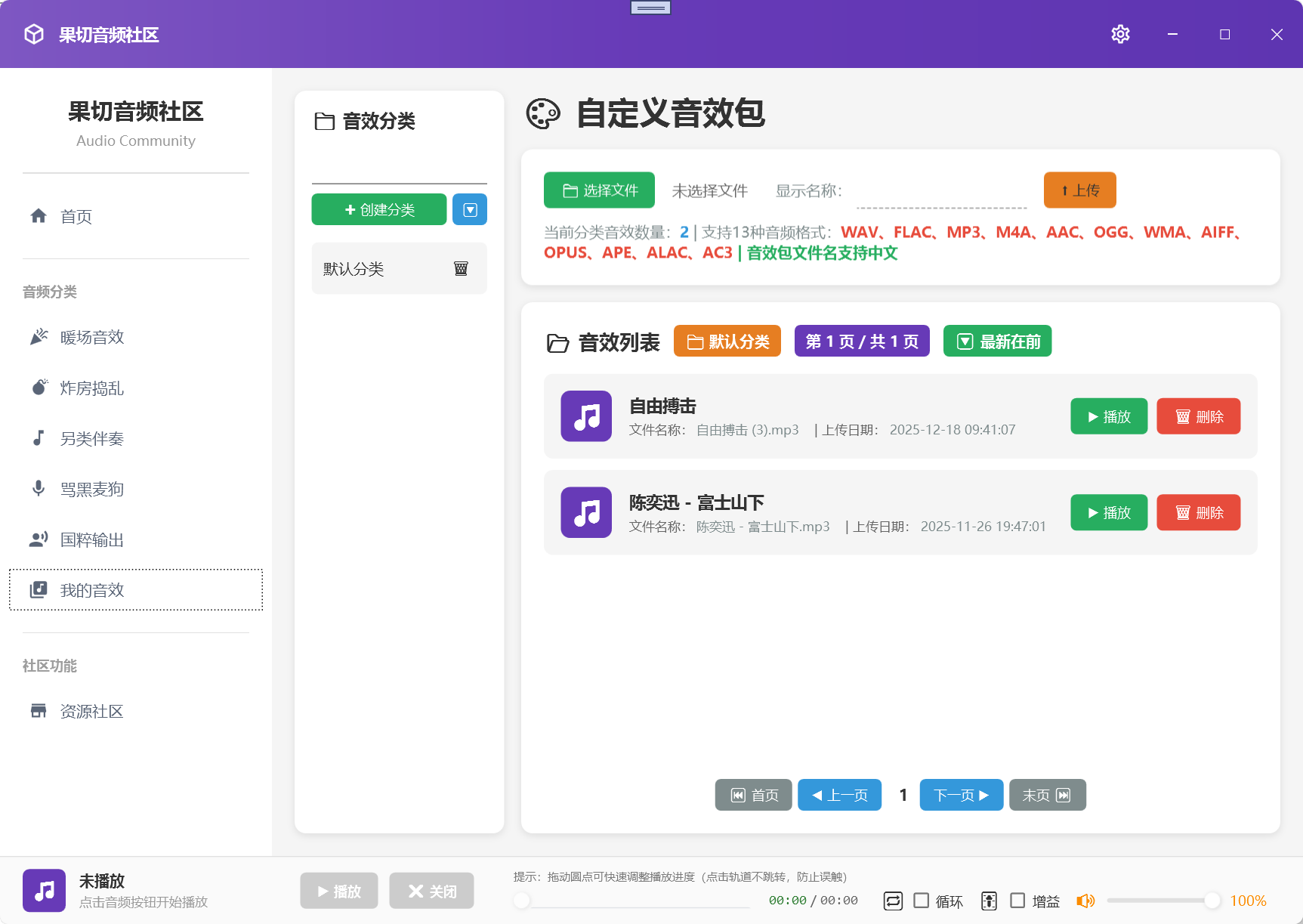Click the gain boost icon in playback bar
This screenshot has height=924, width=1303.
990,901
